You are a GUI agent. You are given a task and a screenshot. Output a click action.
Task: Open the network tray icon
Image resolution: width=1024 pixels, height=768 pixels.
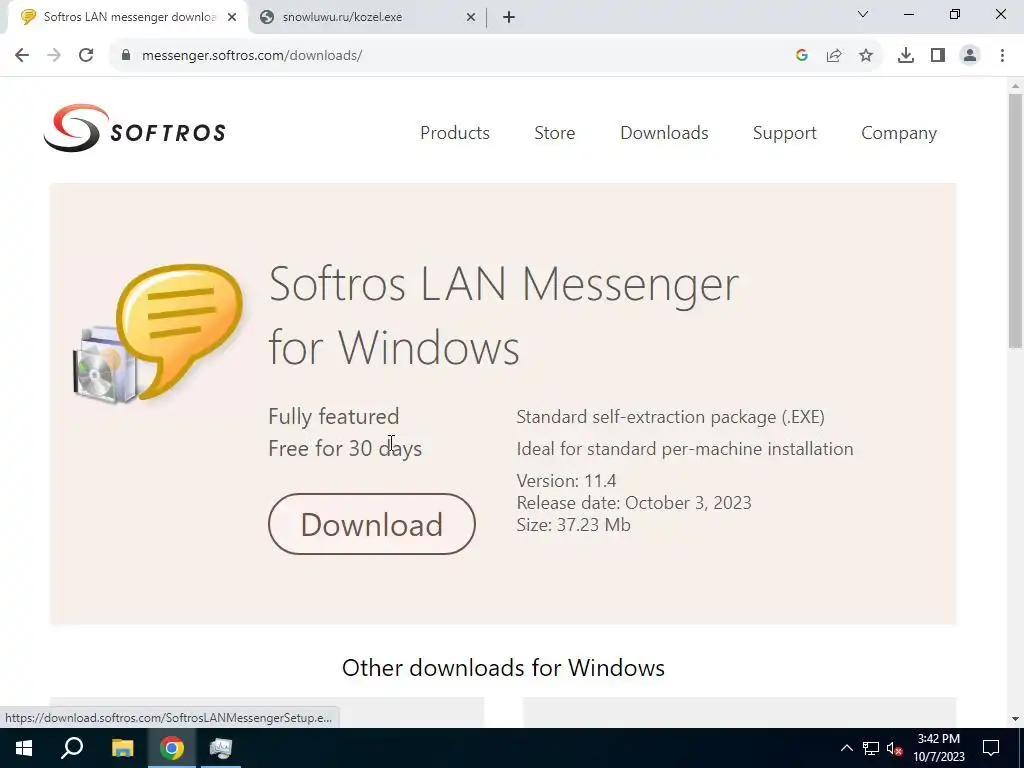pos(871,748)
